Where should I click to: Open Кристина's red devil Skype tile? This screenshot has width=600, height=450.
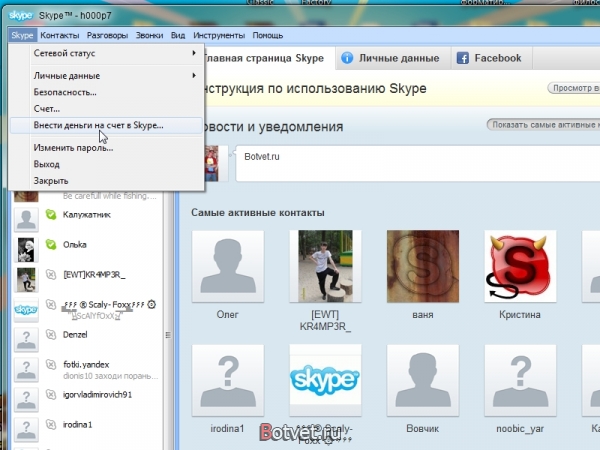(x=520, y=266)
